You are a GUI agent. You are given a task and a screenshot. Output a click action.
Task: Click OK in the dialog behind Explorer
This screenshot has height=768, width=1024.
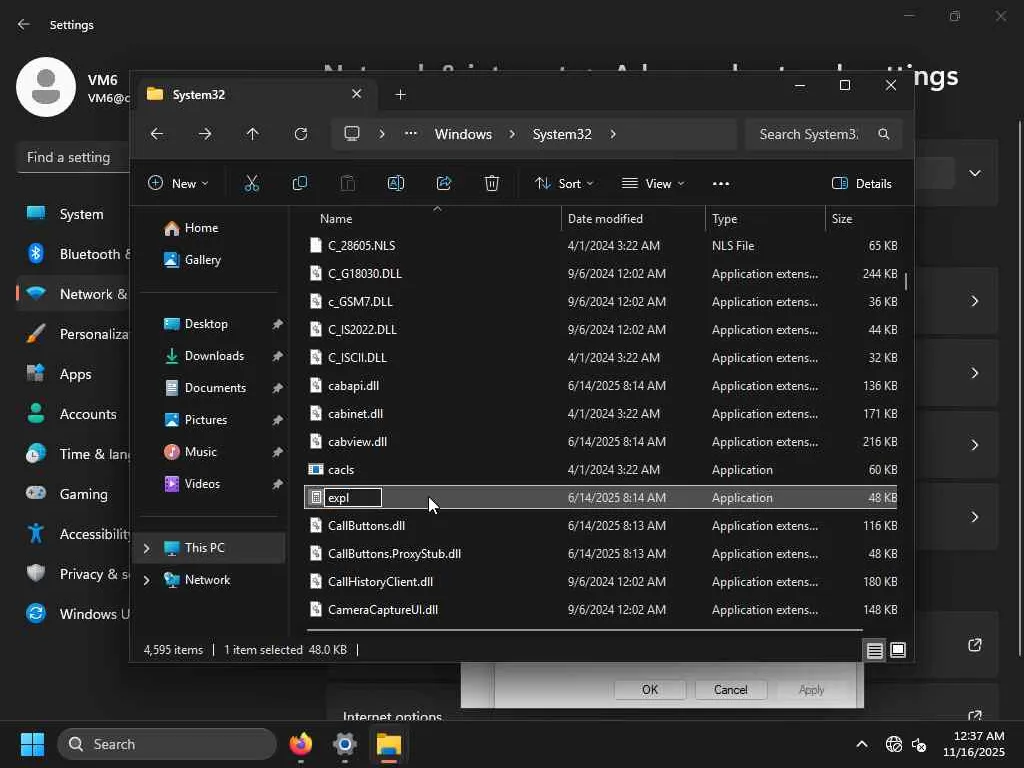[x=650, y=690]
